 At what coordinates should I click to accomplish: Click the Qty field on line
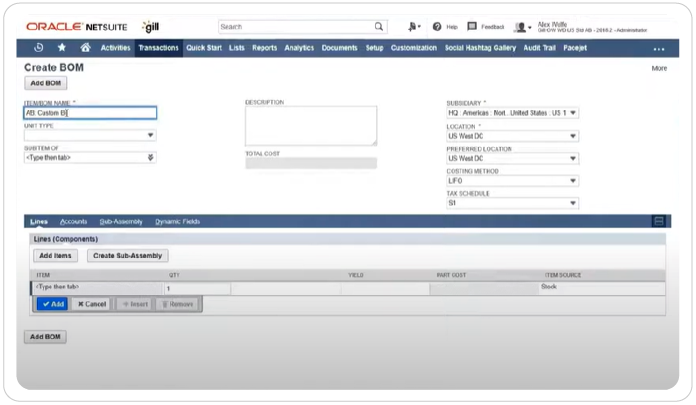[197, 289]
